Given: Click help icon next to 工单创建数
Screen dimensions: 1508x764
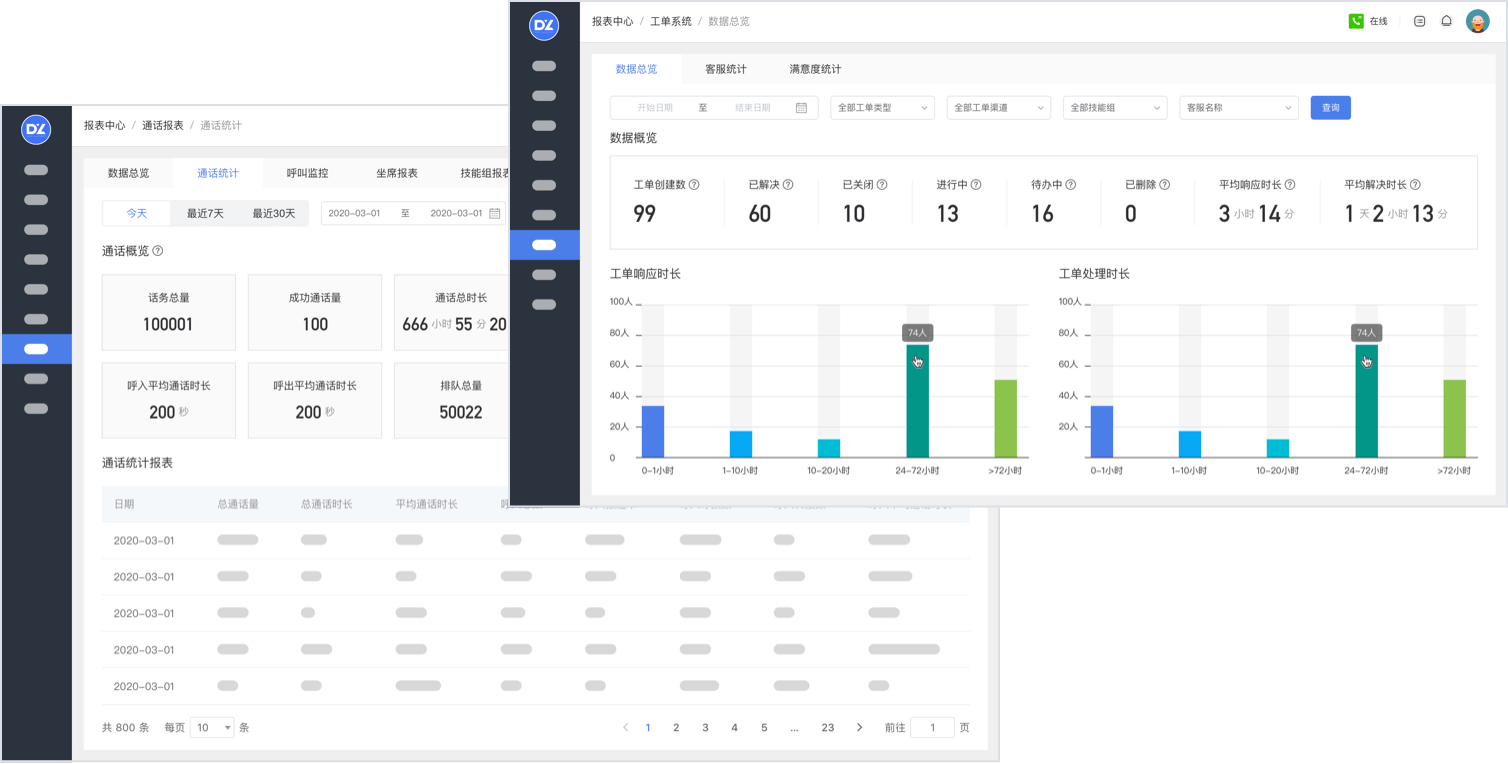Looking at the screenshot, I should click(x=694, y=185).
